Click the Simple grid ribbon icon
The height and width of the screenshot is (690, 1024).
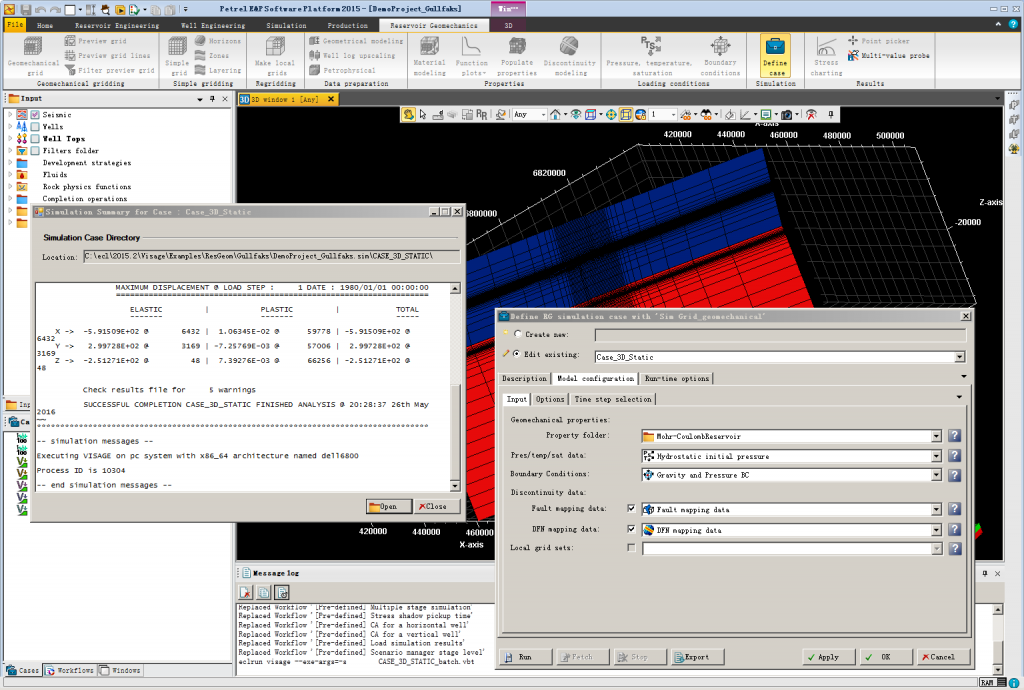coord(177,55)
